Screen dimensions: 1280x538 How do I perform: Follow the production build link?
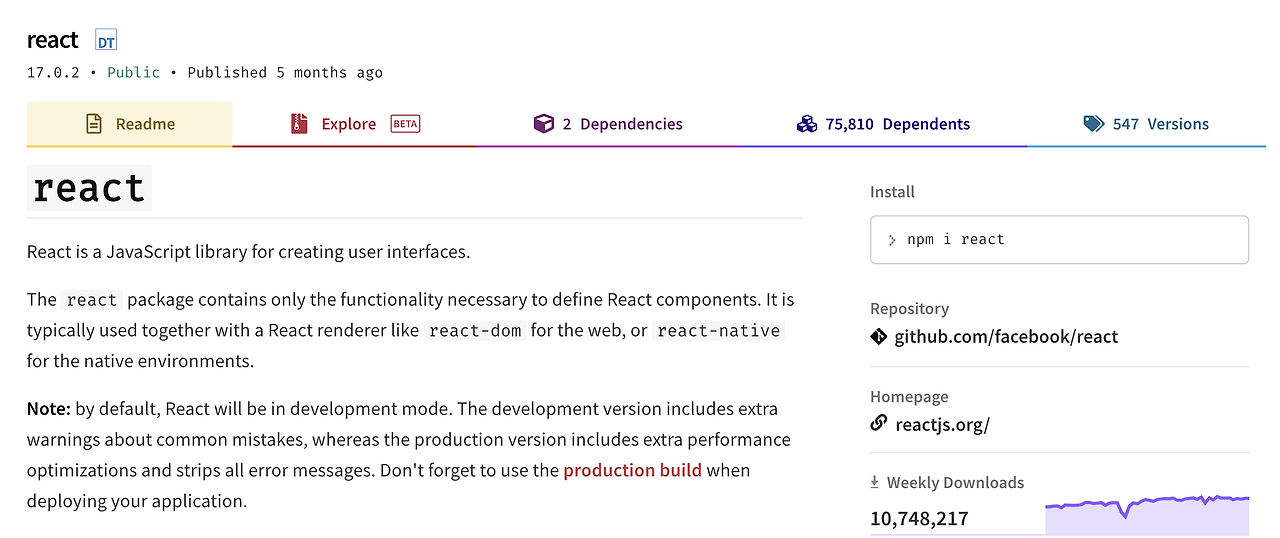(632, 470)
